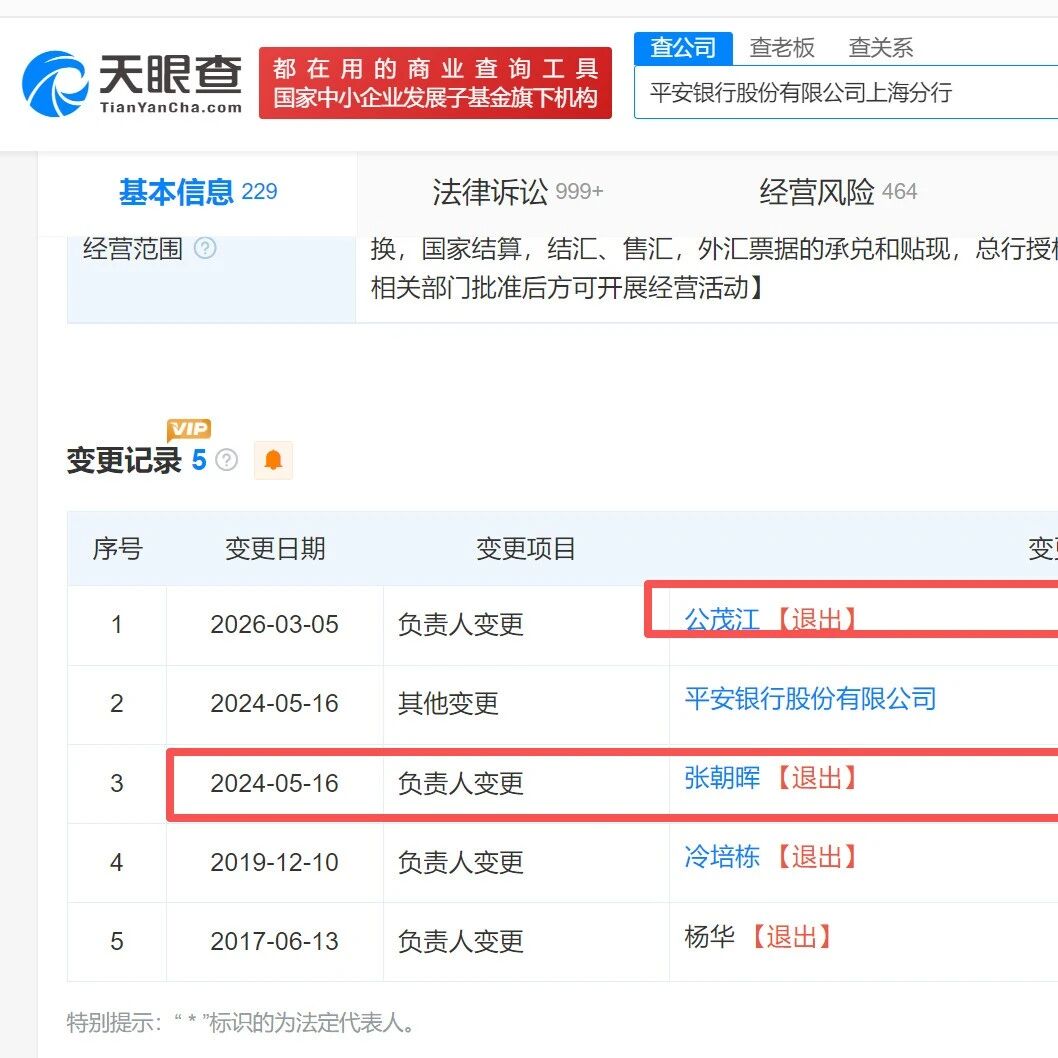Click the TianYanCha logo

(x=132, y=83)
